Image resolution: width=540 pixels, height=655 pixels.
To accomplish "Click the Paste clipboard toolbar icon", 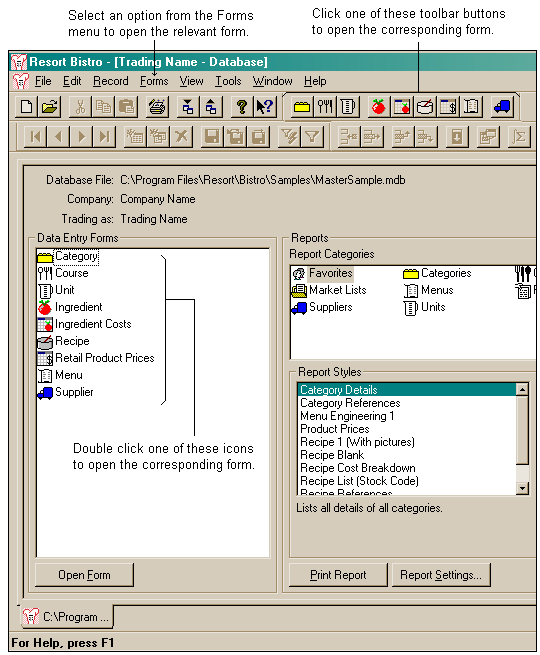I will coord(126,107).
